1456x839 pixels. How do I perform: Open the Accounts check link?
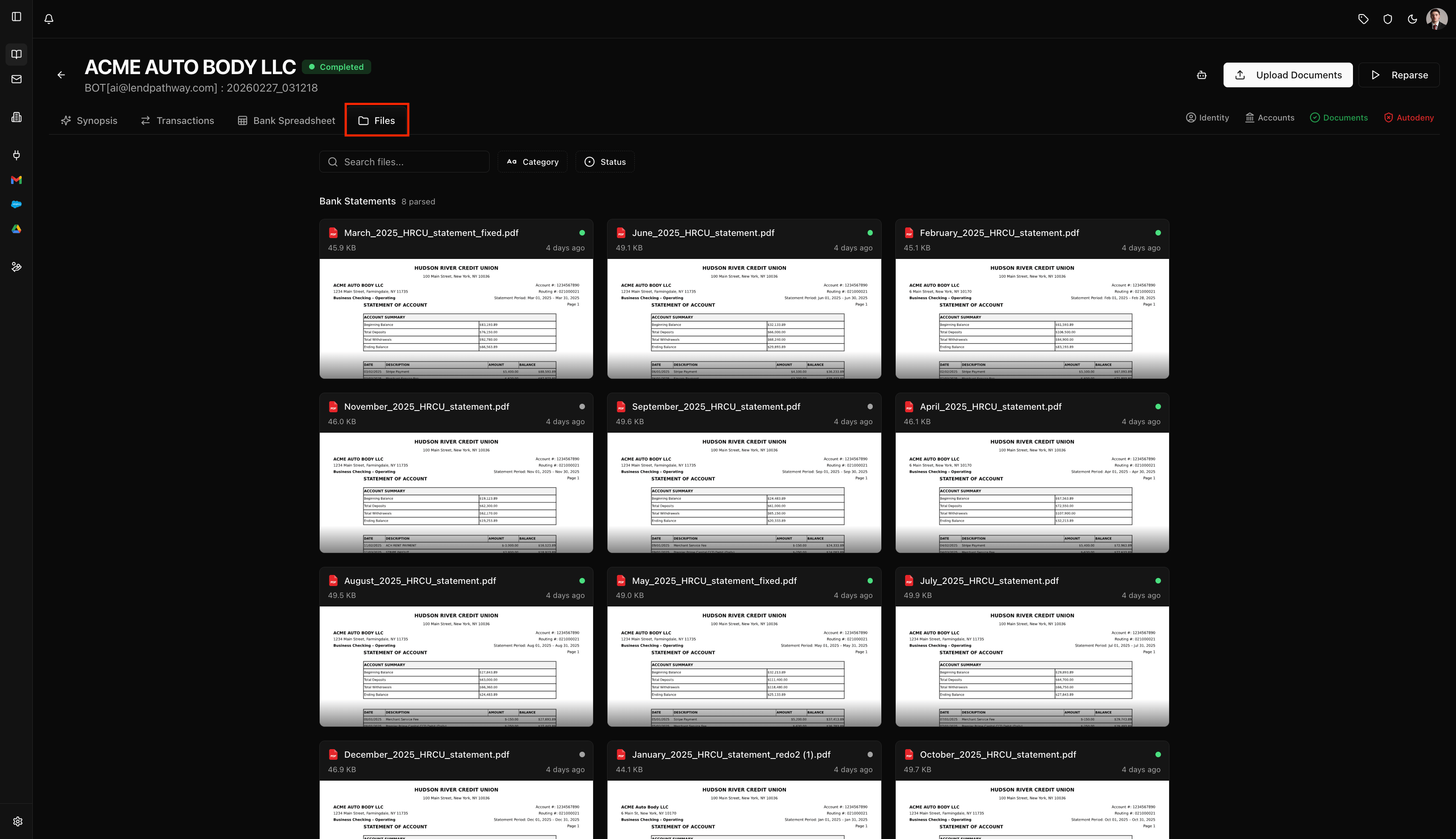(x=1270, y=118)
